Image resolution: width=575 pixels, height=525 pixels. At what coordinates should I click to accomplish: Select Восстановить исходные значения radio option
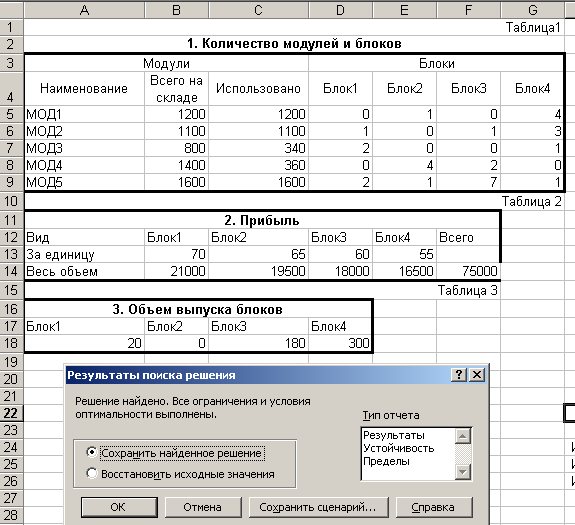(180, 474)
